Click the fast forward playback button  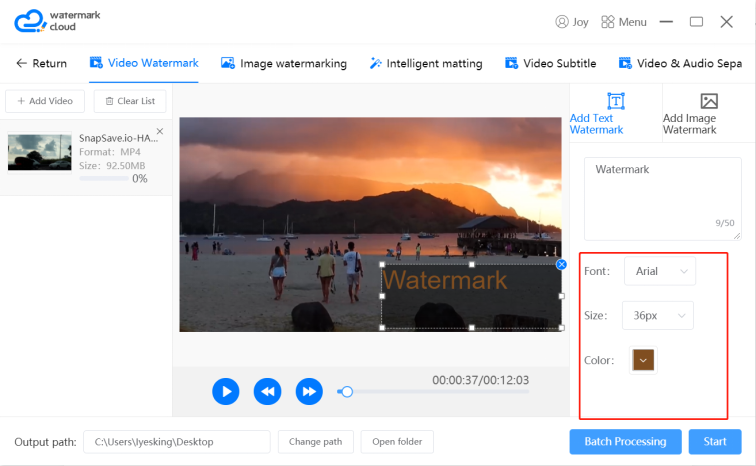click(x=309, y=391)
